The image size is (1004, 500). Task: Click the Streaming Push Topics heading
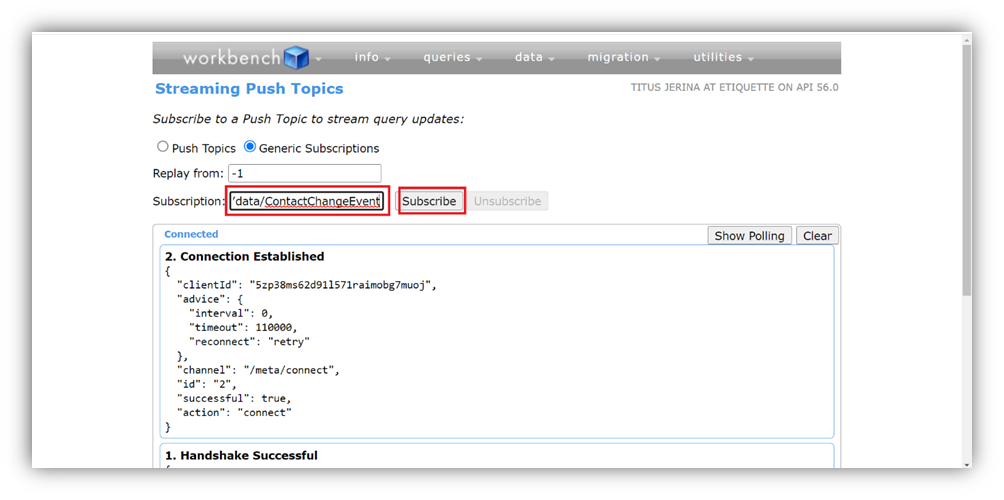pos(249,89)
